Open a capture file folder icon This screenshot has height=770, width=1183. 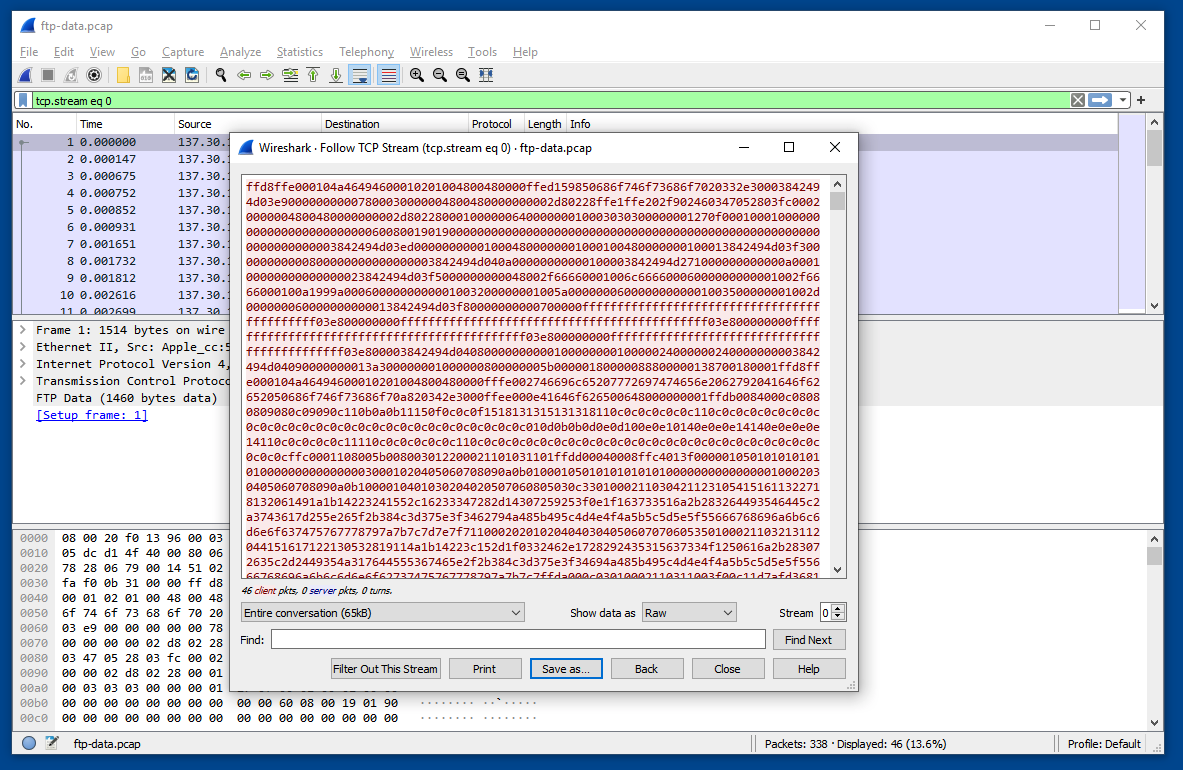click(123, 75)
